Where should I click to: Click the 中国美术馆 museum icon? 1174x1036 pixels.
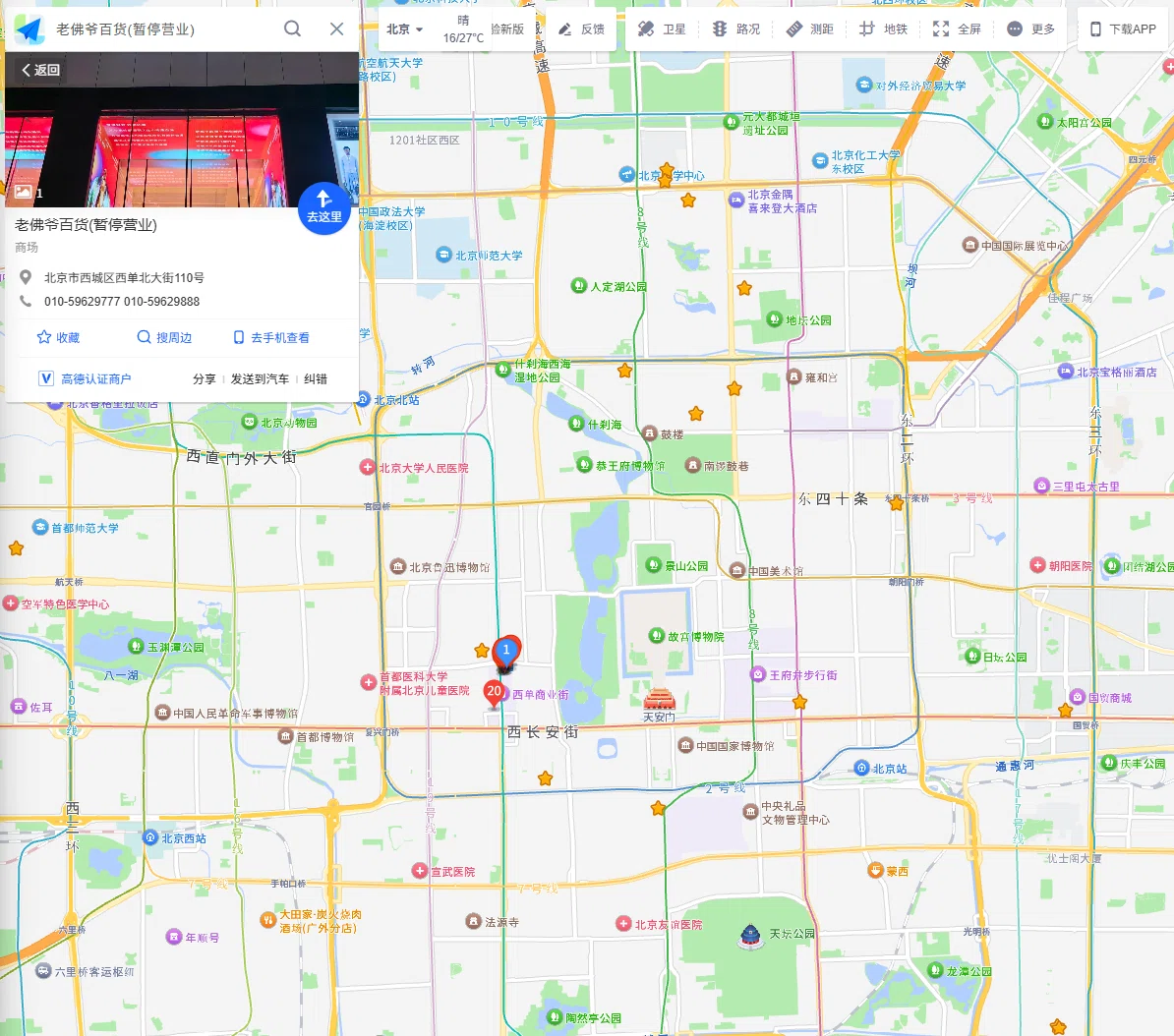(x=737, y=570)
